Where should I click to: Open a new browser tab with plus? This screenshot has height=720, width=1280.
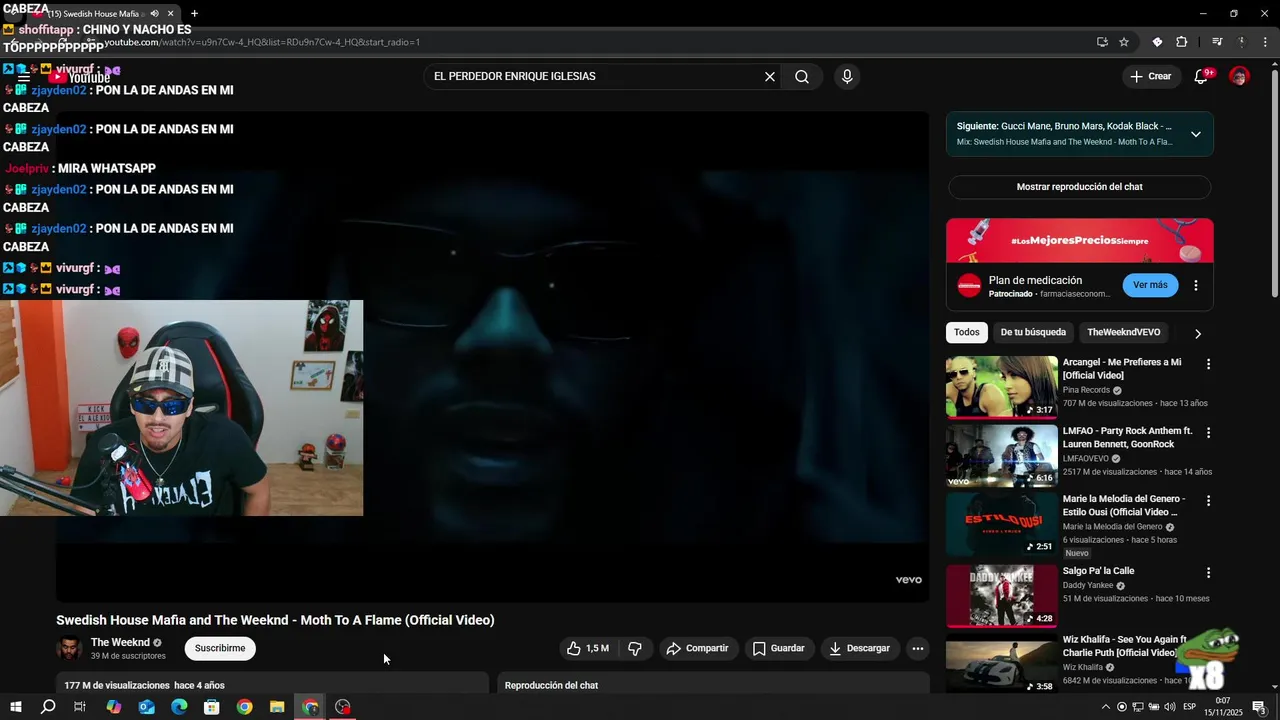tap(194, 14)
